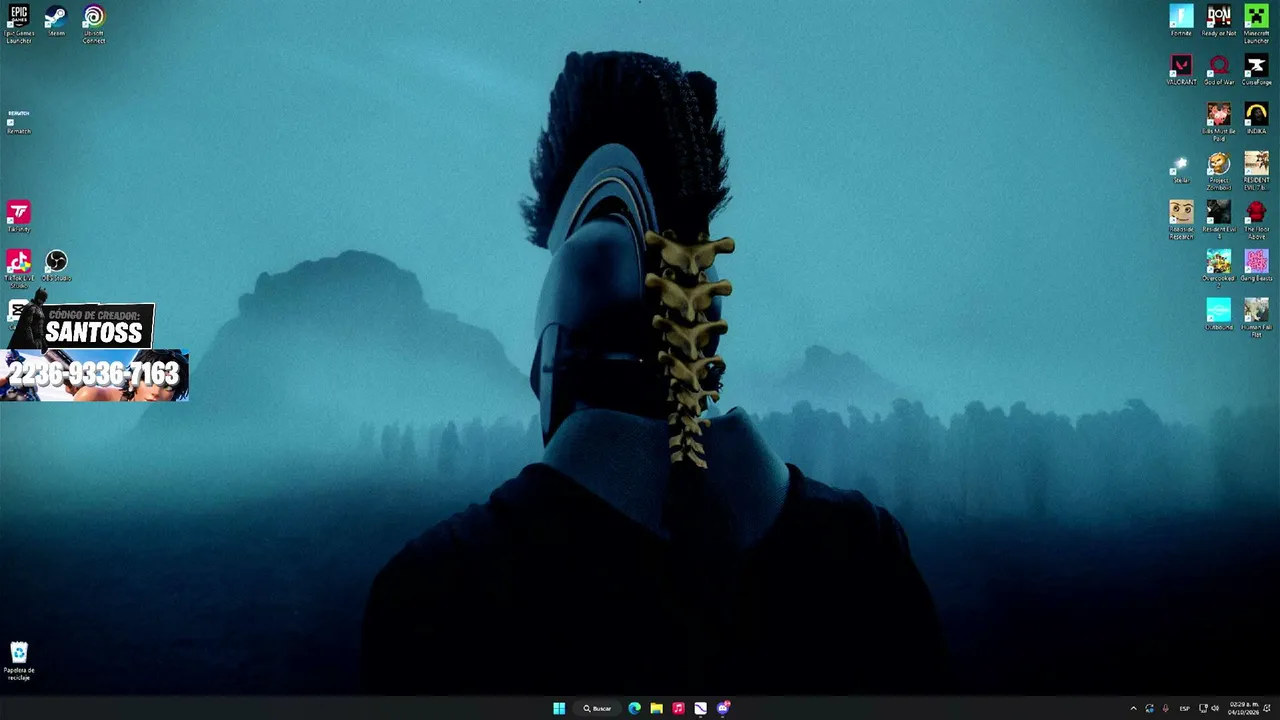1280x720 pixels.
Task: Open the Gang Beasts shortcut
Action: (1256, 266)
